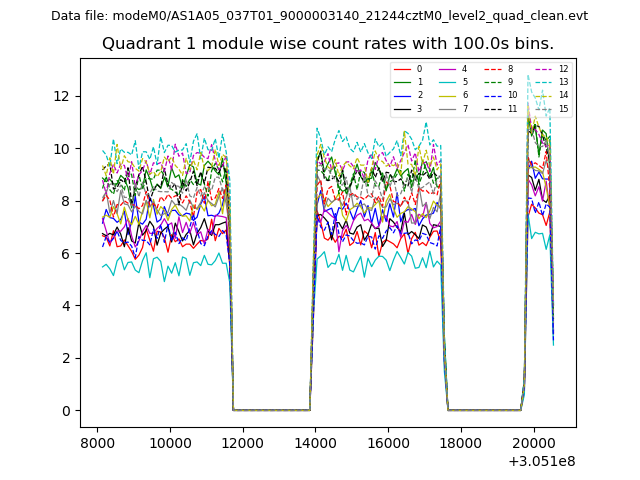Click the green dashed legend line for module 9
The image size is (640, 480).
(x=493, y=82)
